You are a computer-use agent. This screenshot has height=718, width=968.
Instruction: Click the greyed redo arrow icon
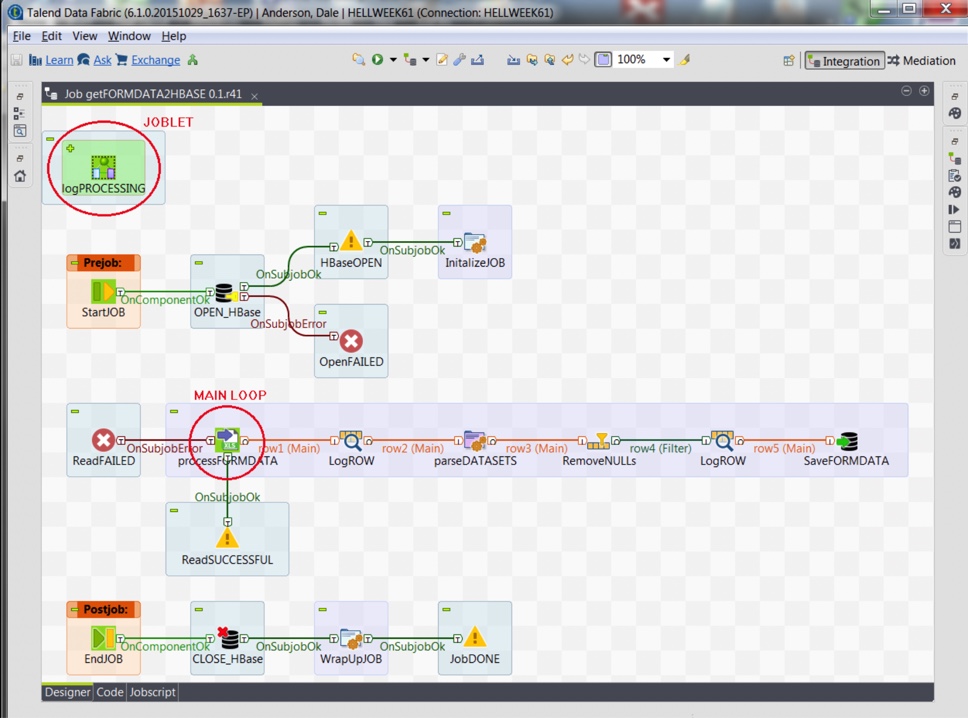tap(584, 59)
